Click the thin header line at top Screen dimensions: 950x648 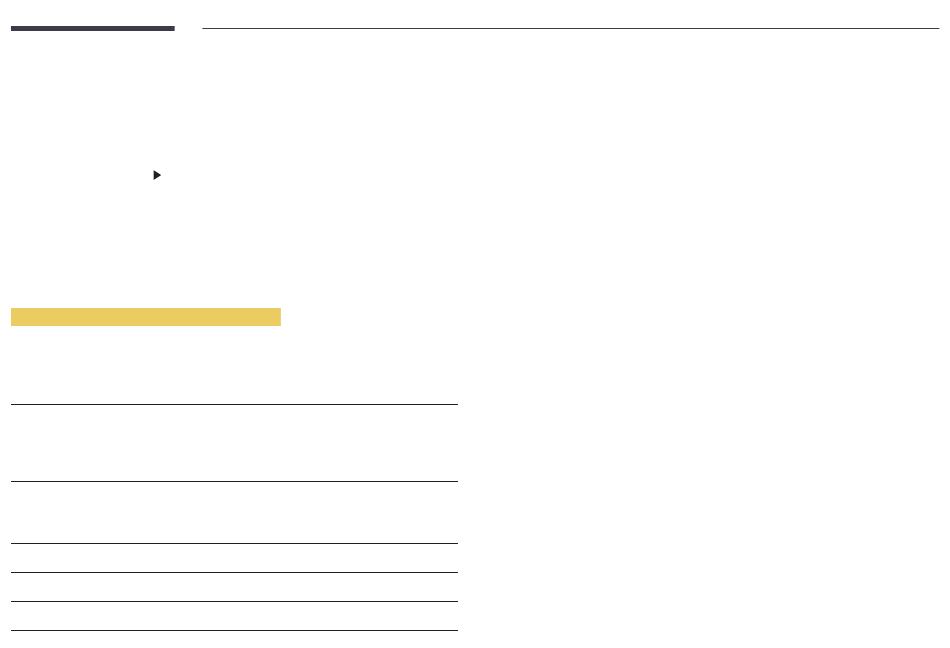(x=571, y=28)
